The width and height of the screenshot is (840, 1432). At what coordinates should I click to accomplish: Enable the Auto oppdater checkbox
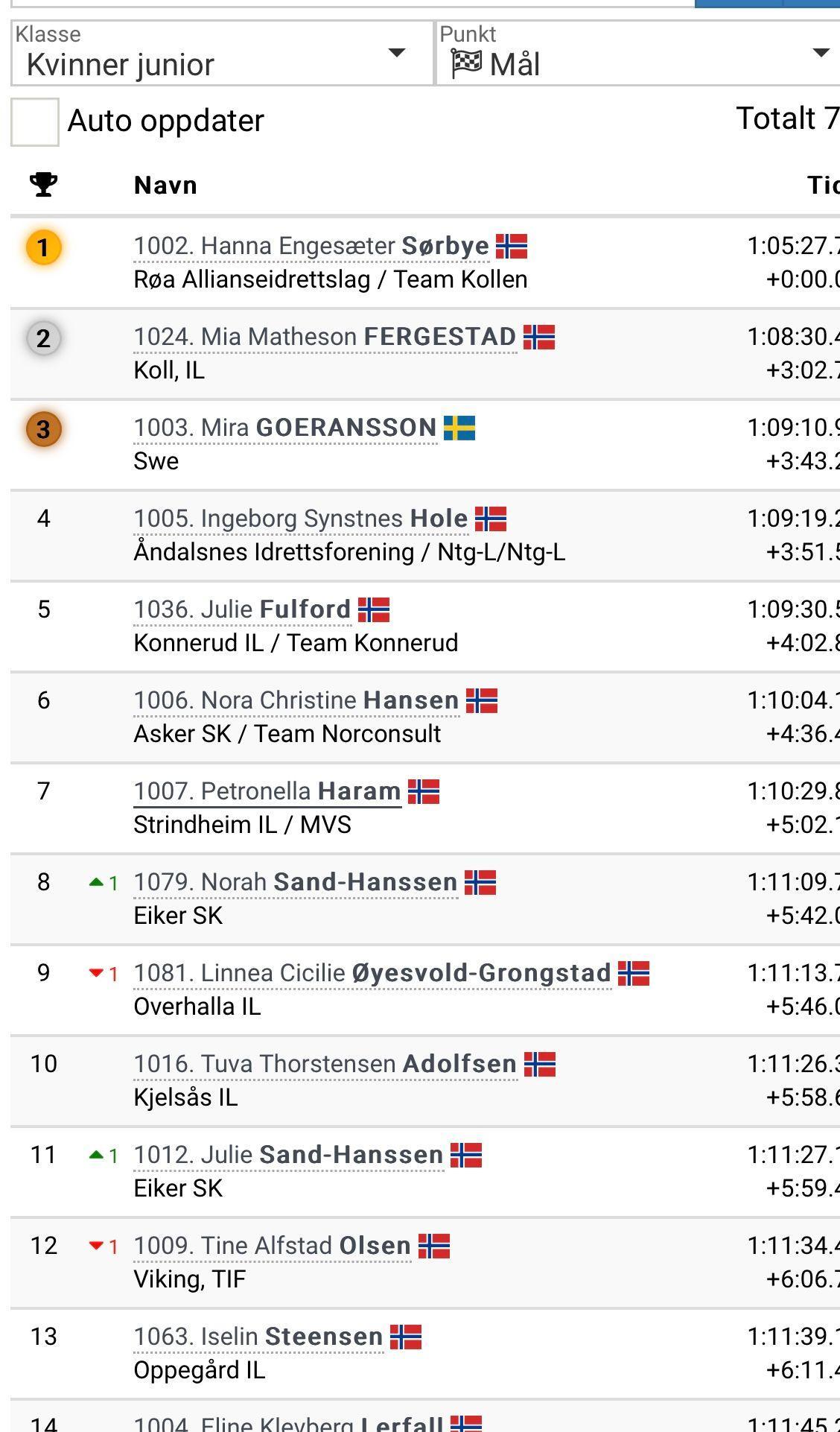tap(35, 121)
